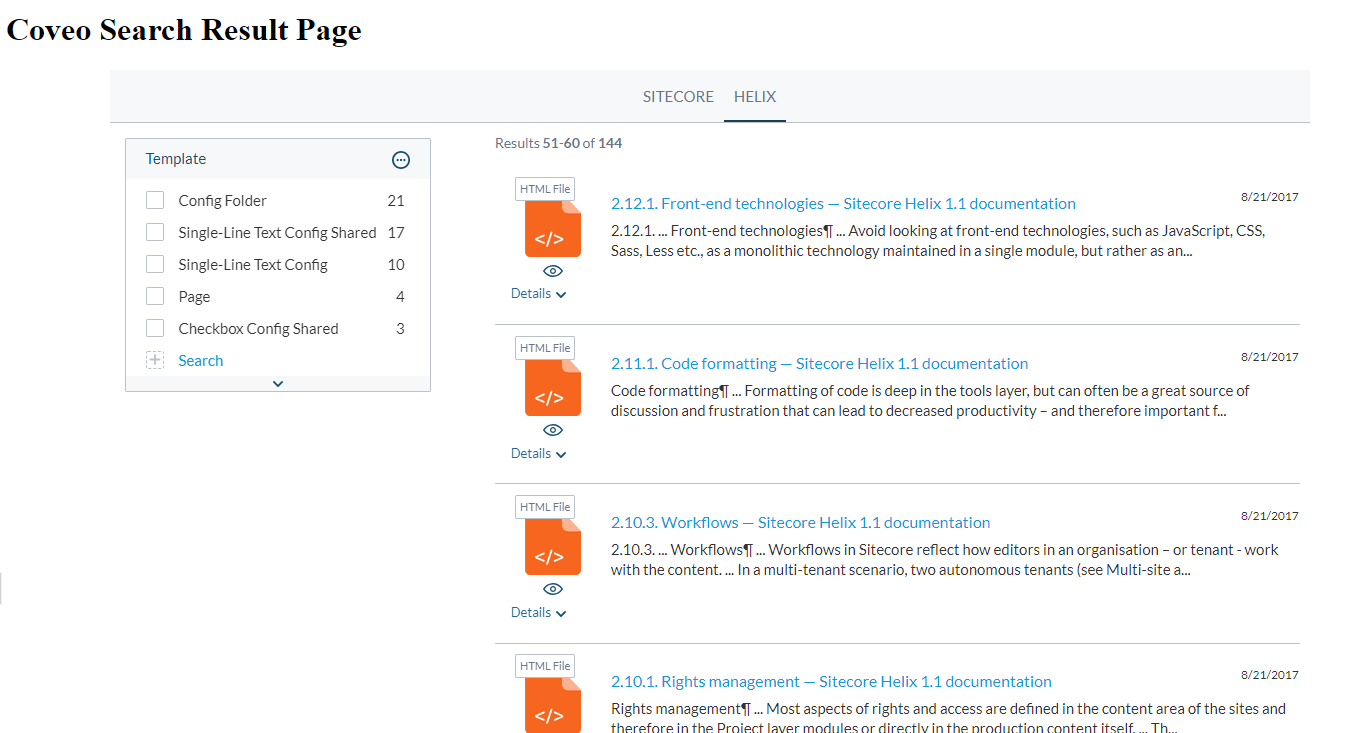Viewport: 1369px width, 733px height.
Task: Click the Coveo Search Result Page heading
Action: coord(184,30)
